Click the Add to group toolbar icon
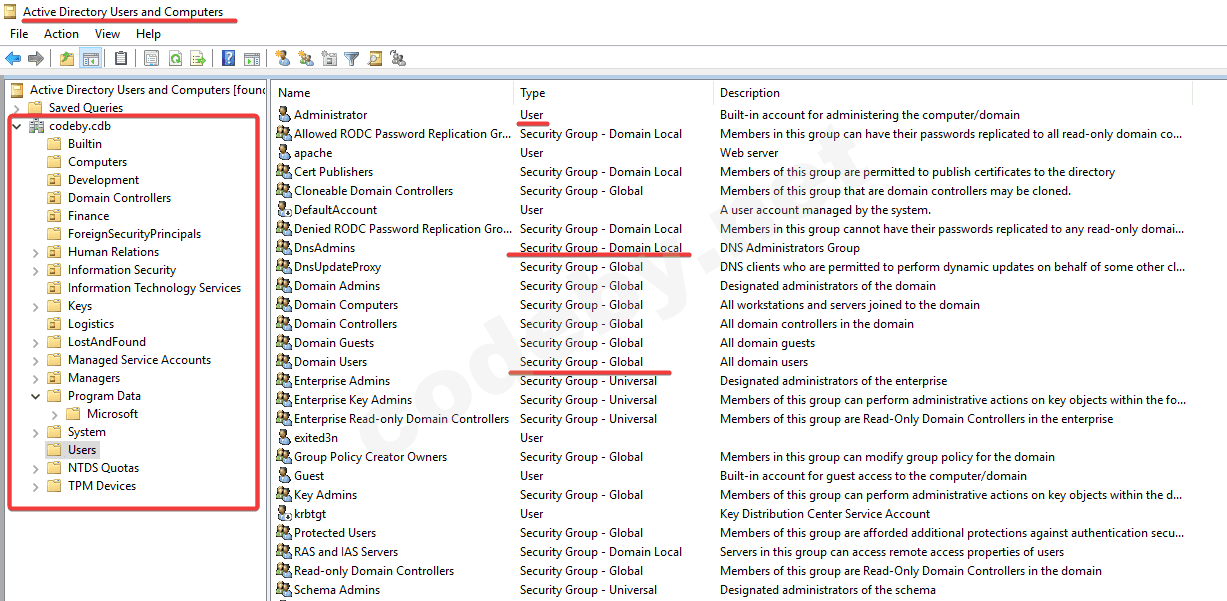This screenshot has height=601, width=1227. pyautogui.click(x=398, y=59)
